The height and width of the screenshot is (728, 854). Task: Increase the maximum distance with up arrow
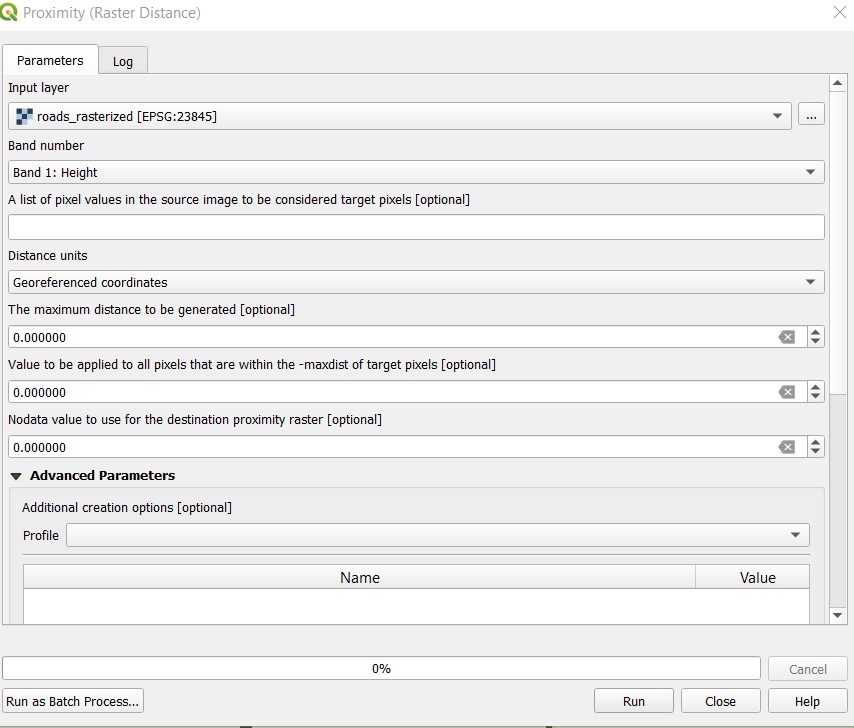[x=816, y=332]
